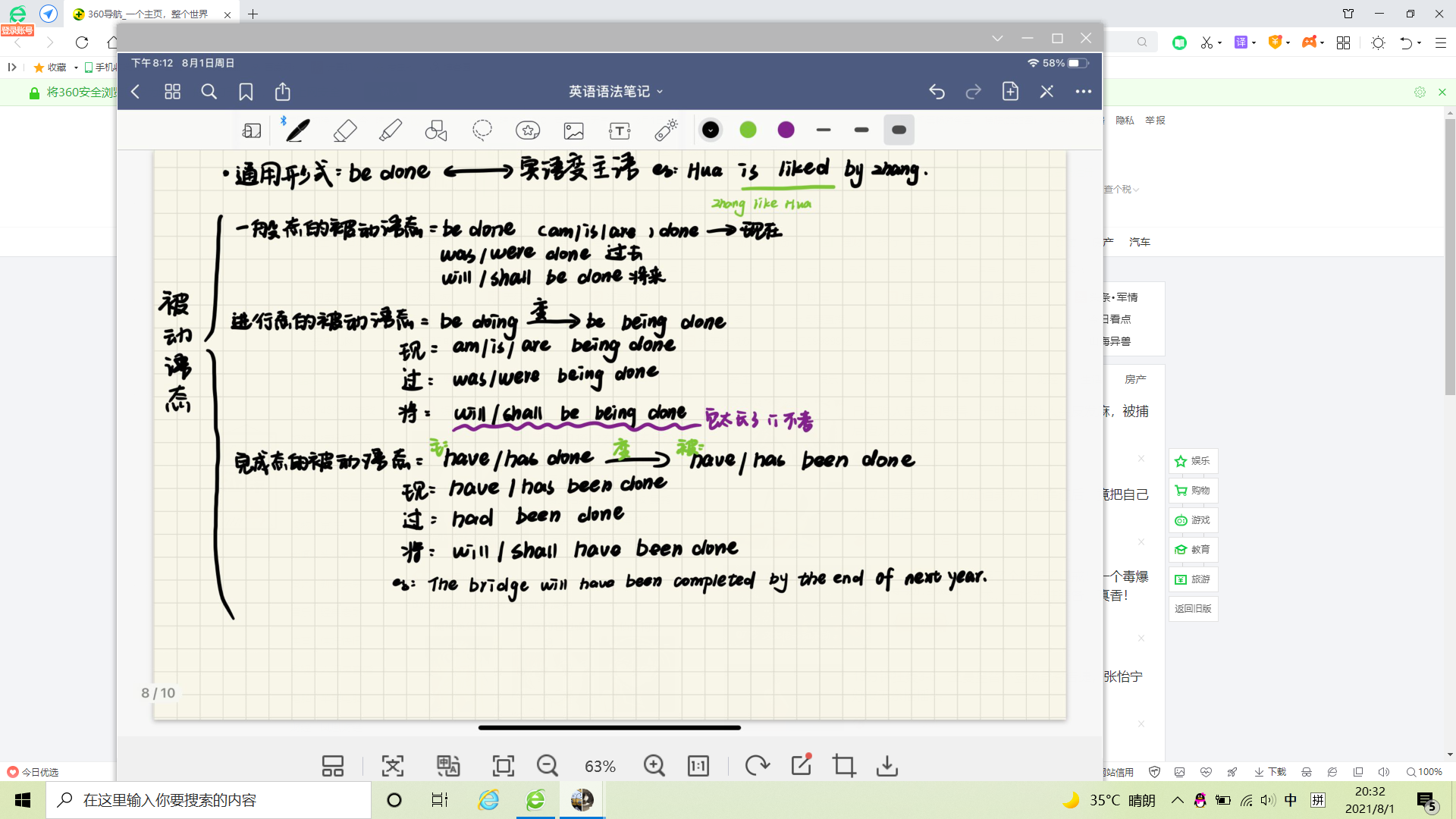Image resolution: width=1456 pixels, height=819 pixels.
Task: Open the page thumbnails grid view
Action: 172,92
